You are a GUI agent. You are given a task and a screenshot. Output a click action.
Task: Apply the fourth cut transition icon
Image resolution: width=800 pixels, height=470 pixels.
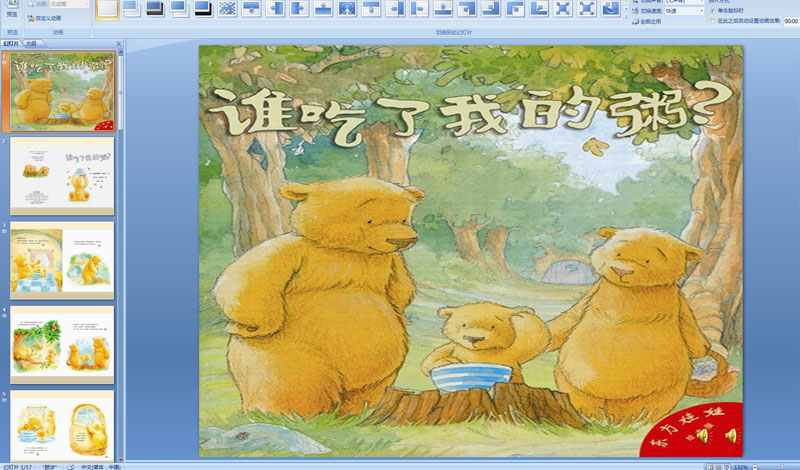point(179,9)
